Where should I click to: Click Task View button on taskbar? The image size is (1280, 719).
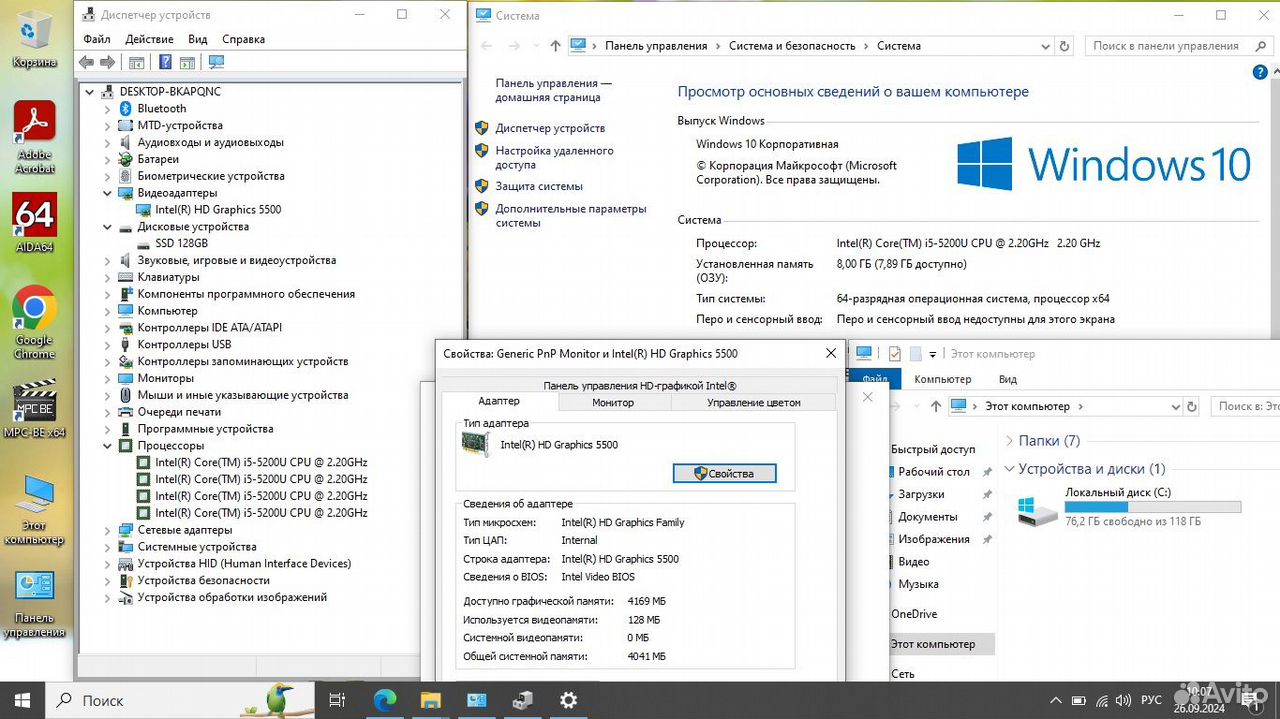[338, 700]
